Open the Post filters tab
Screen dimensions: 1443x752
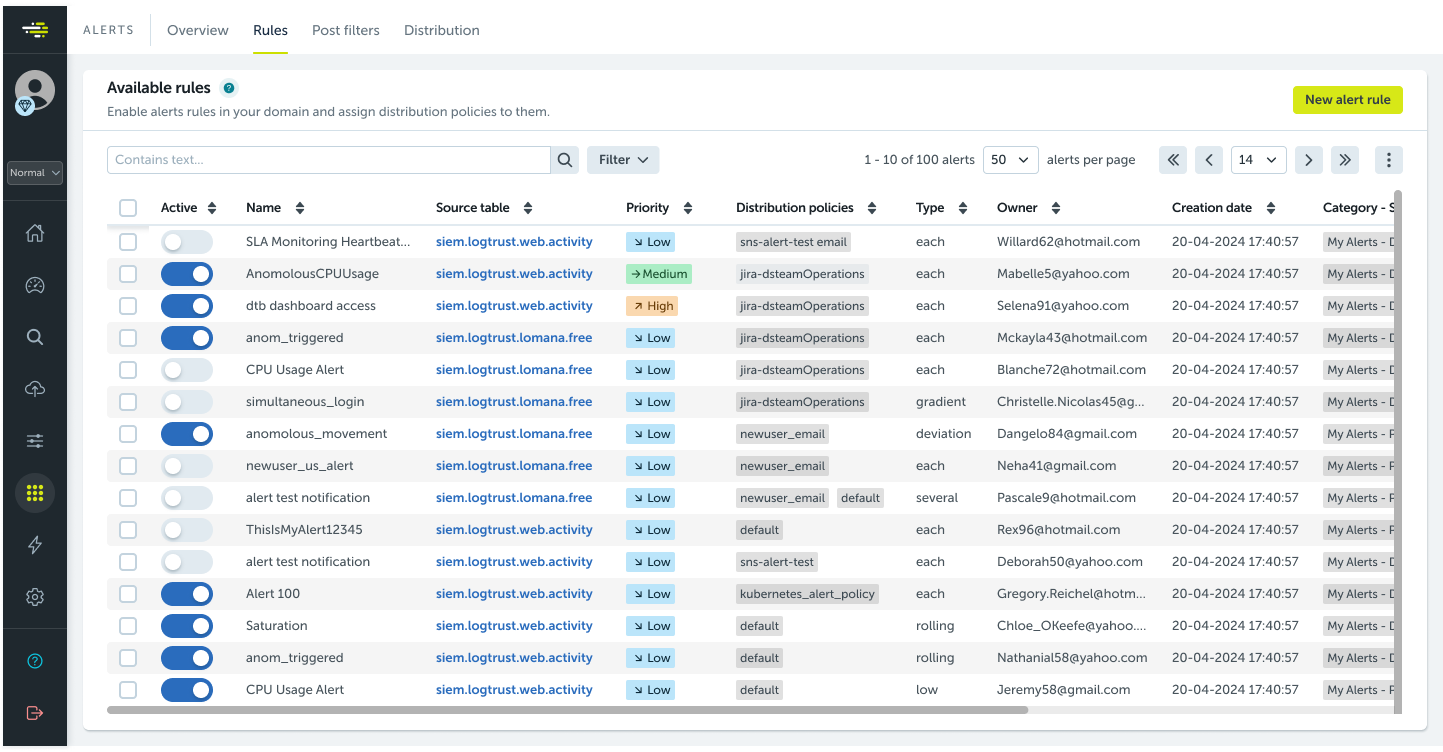click(345, 30)
